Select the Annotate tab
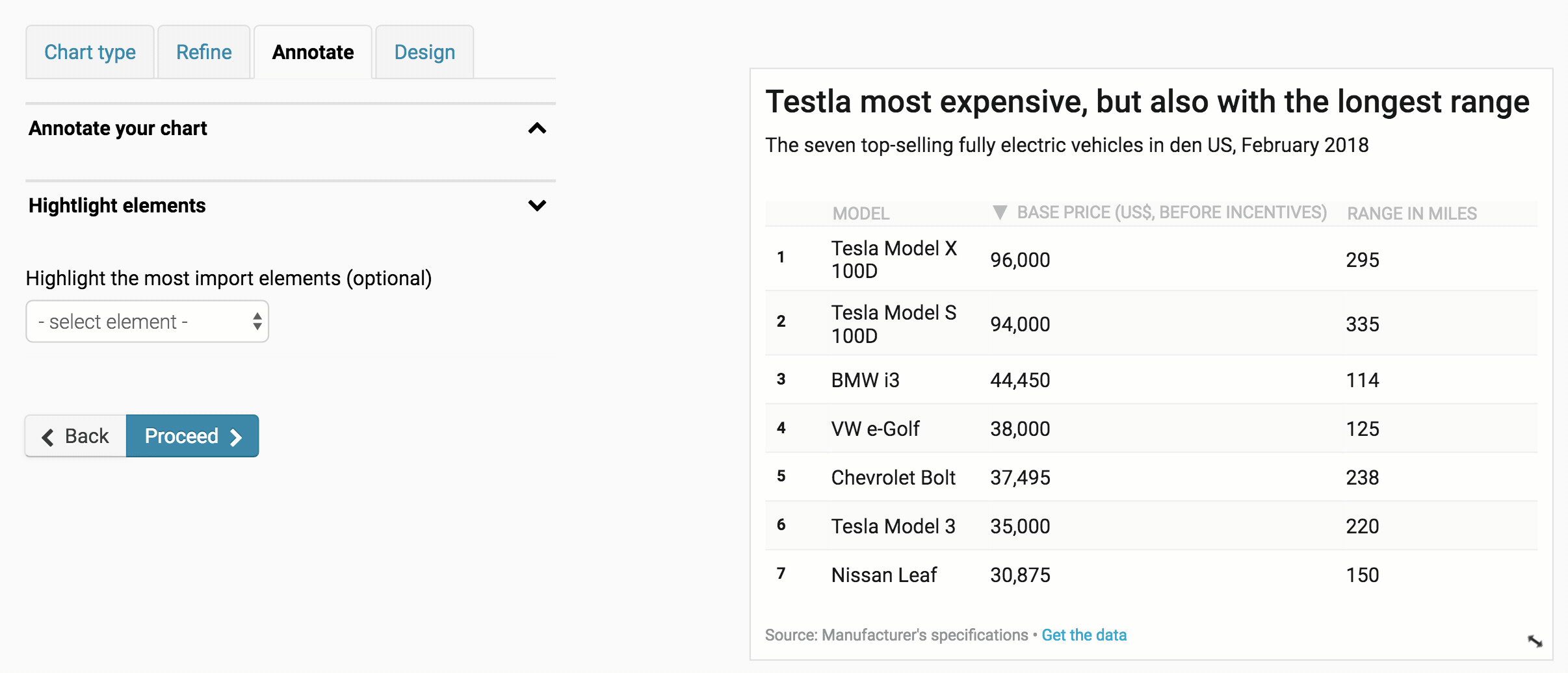 click(313, 52)
